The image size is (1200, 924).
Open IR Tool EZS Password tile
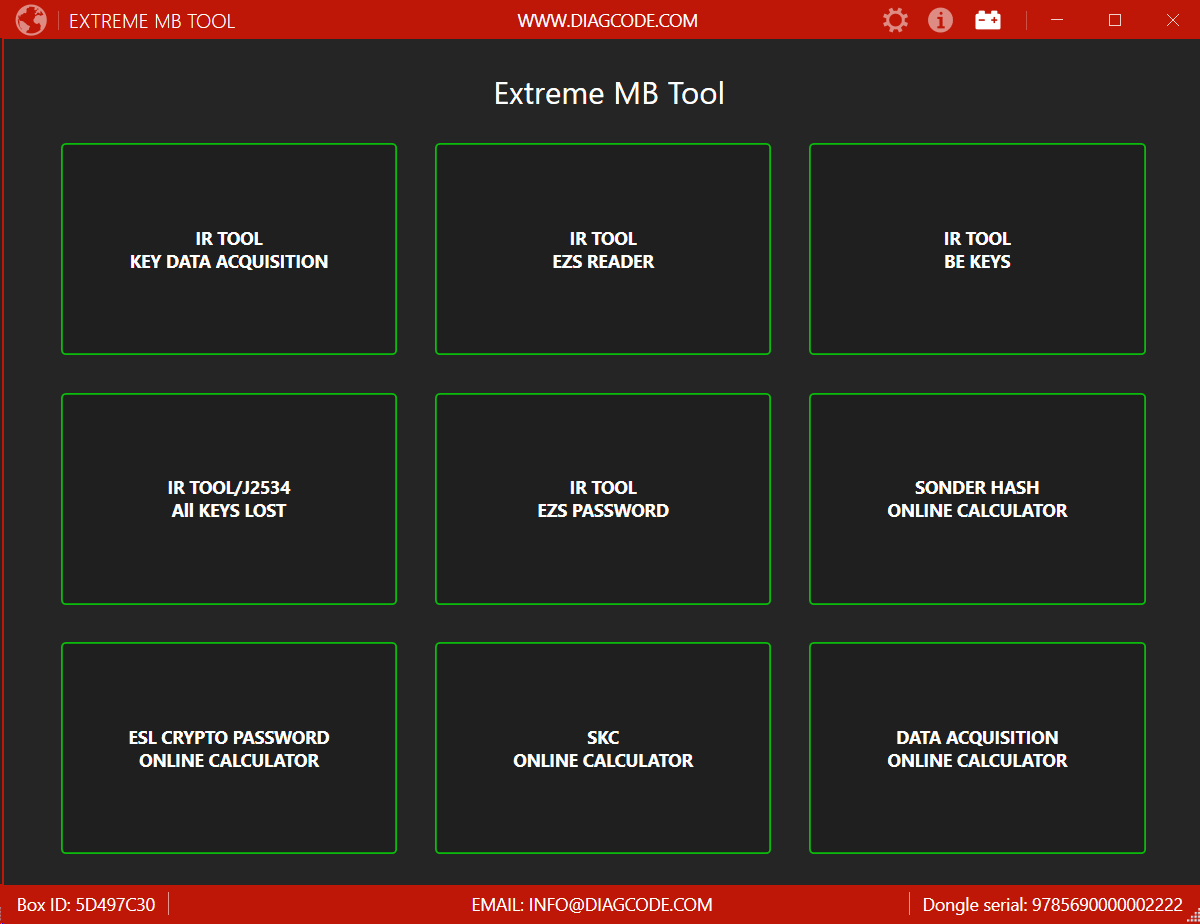(x=603, y=499)
